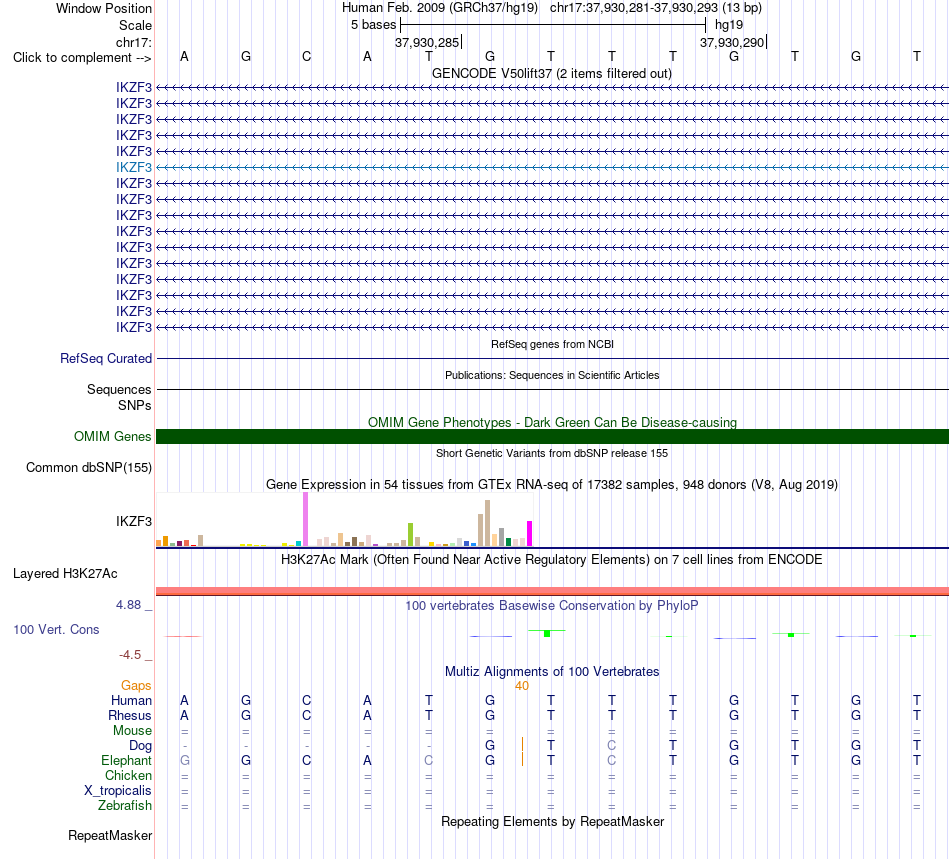This screenshot has width=950, height=859.
Task: Click the 'chr17:' base position label
Action: click(x=133, y=42)
